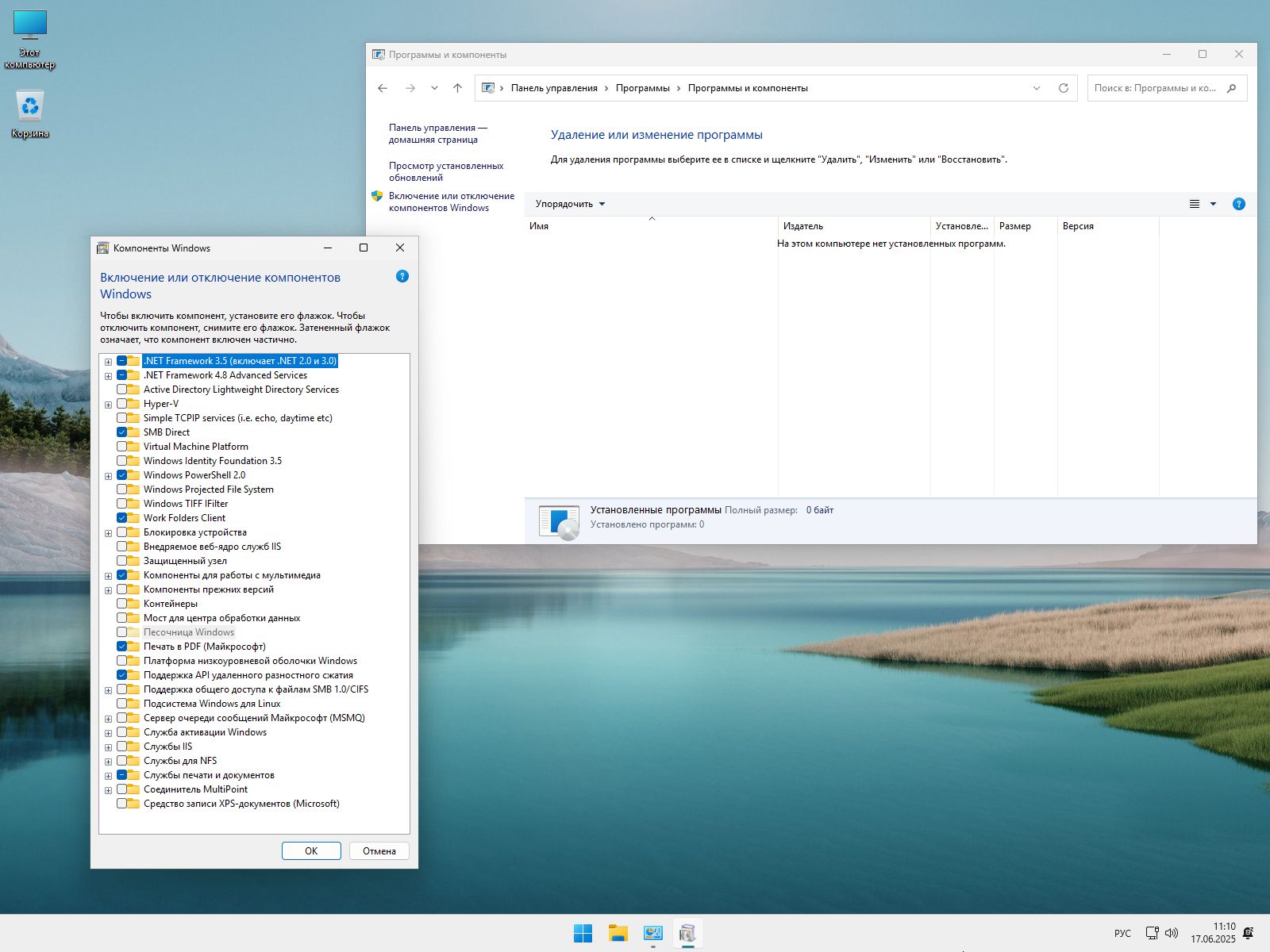
Task: Expand the .NET Framework 3.5 tree node
Action: coord(109,362)
